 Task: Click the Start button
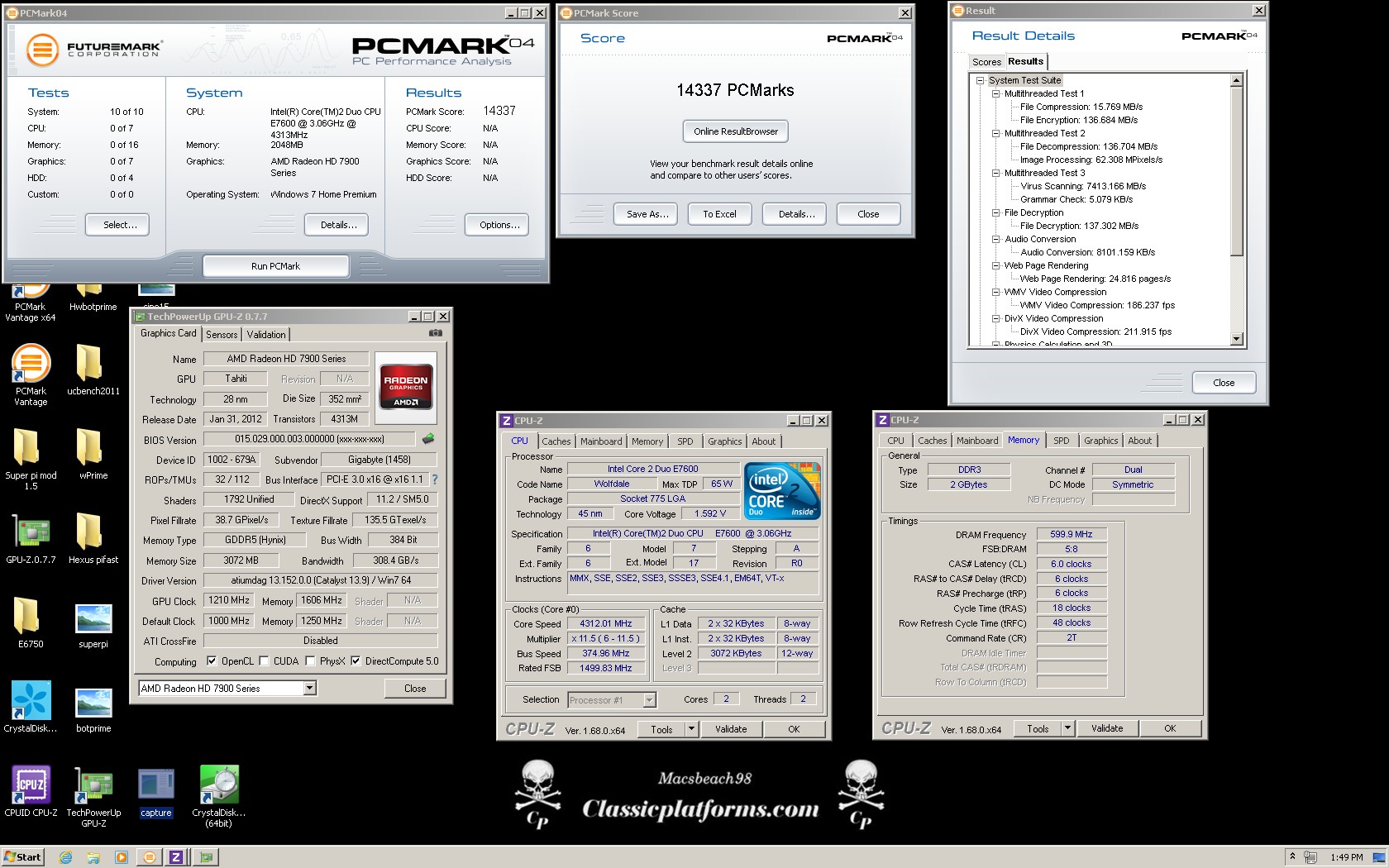pyautogui.click(x=22, y=857)
